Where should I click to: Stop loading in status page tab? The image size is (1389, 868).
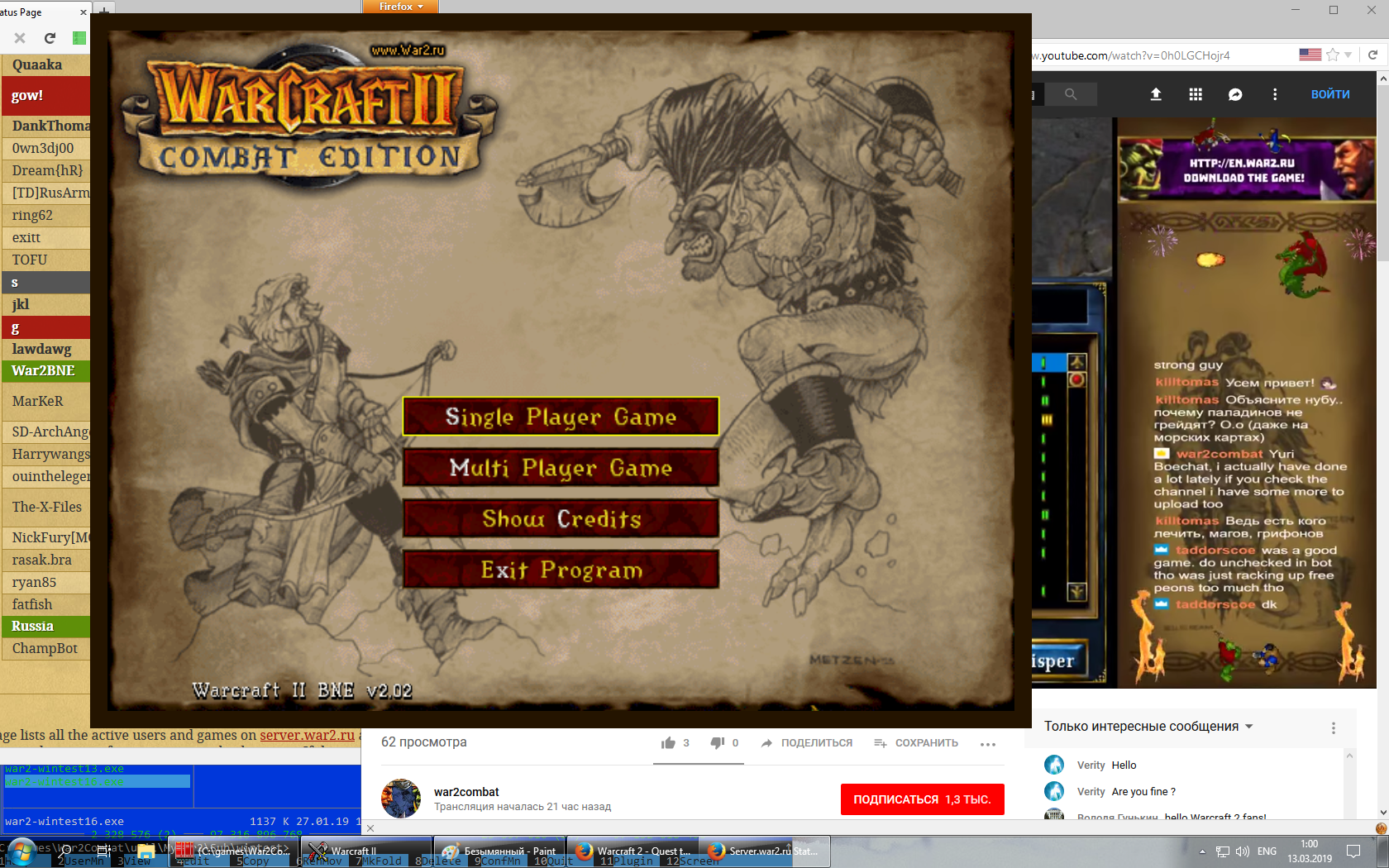click(x=20, y=38)
